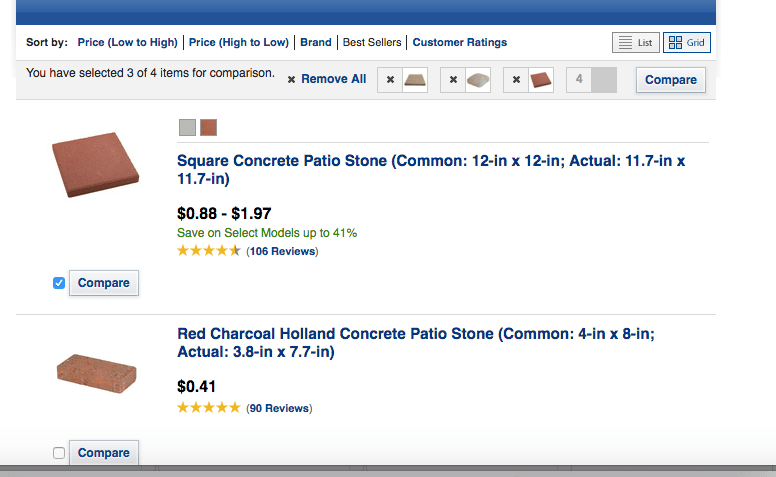Click the Compare button in comparison bar
The width and height of the screenshot is (776, 477).
click(671, 80)
